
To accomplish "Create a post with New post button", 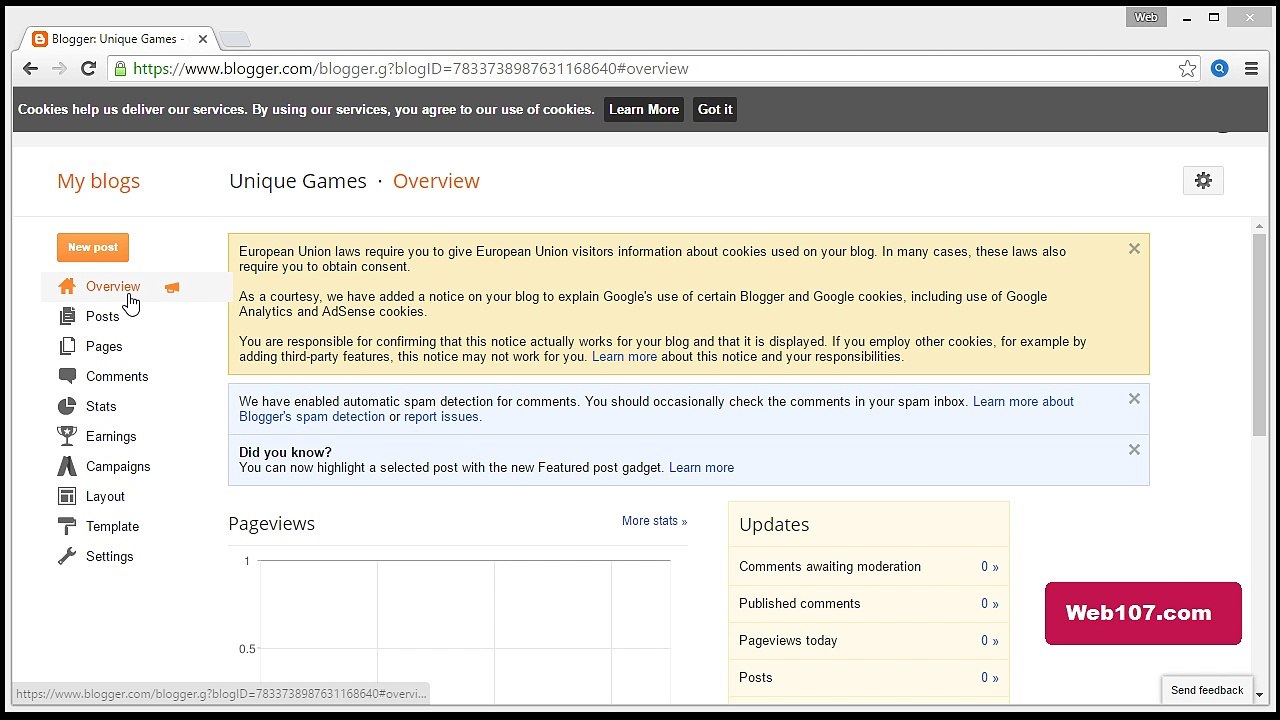I will point(93,247).
